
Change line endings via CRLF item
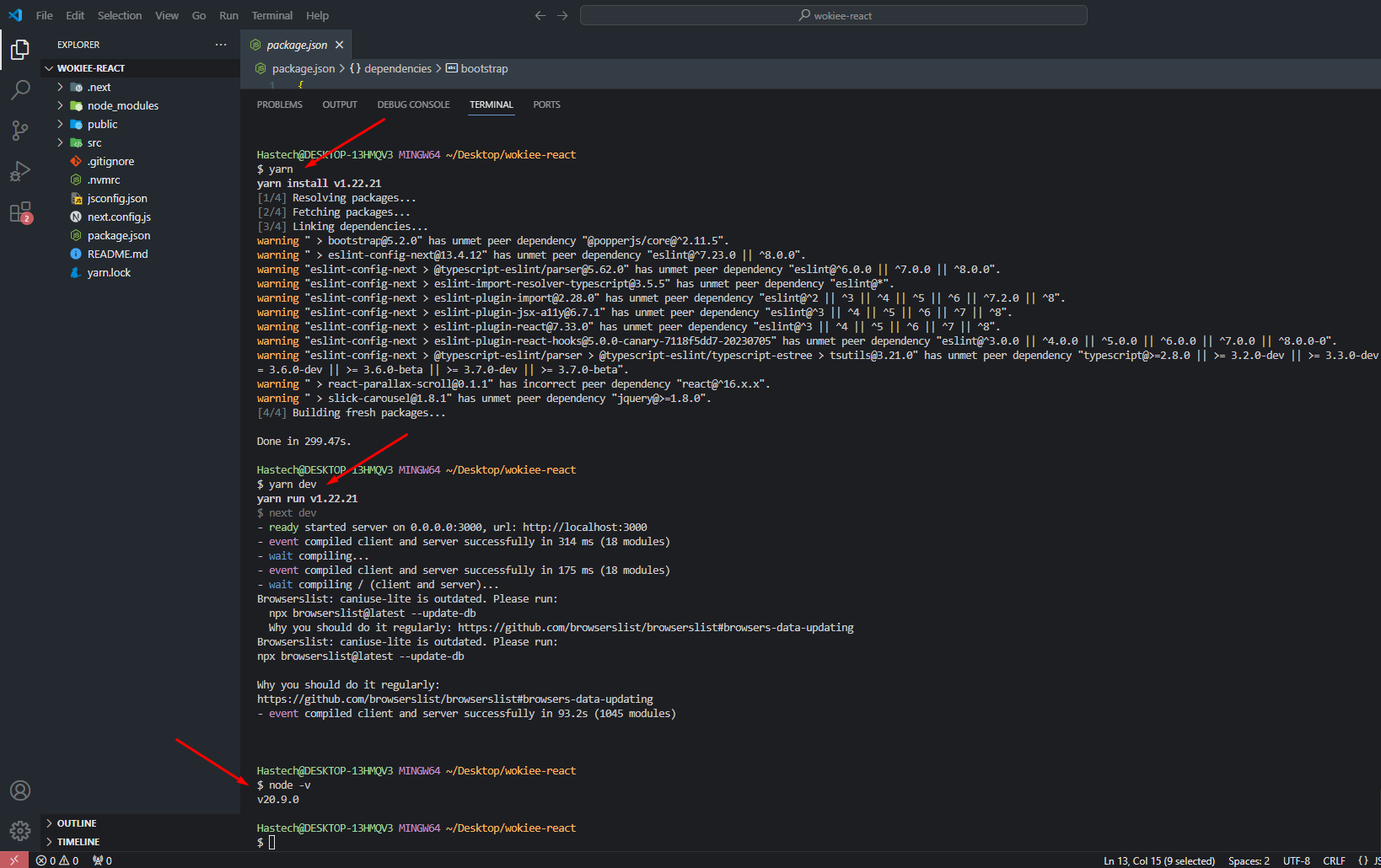pos(1334,860)
